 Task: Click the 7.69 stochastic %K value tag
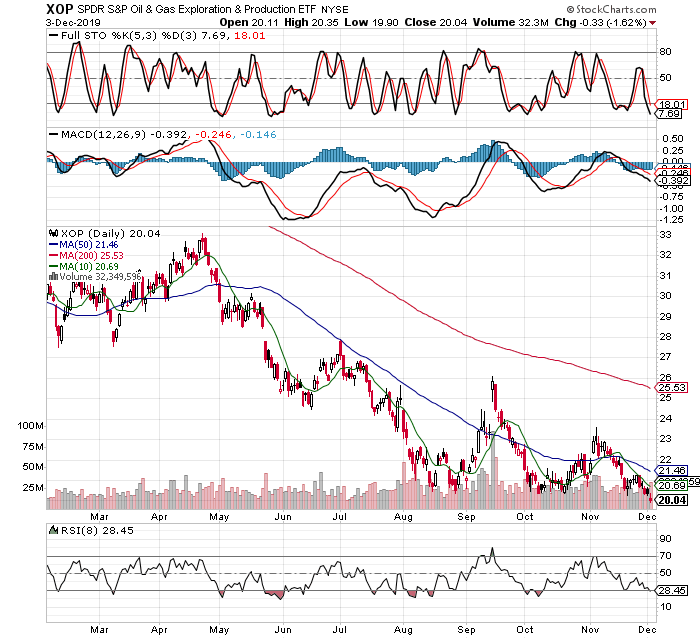(669, 114)
